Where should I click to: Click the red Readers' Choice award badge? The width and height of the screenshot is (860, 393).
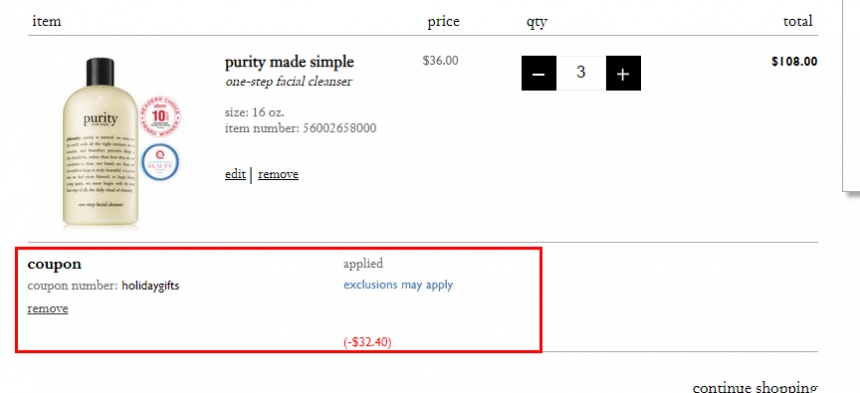(160, 116)
